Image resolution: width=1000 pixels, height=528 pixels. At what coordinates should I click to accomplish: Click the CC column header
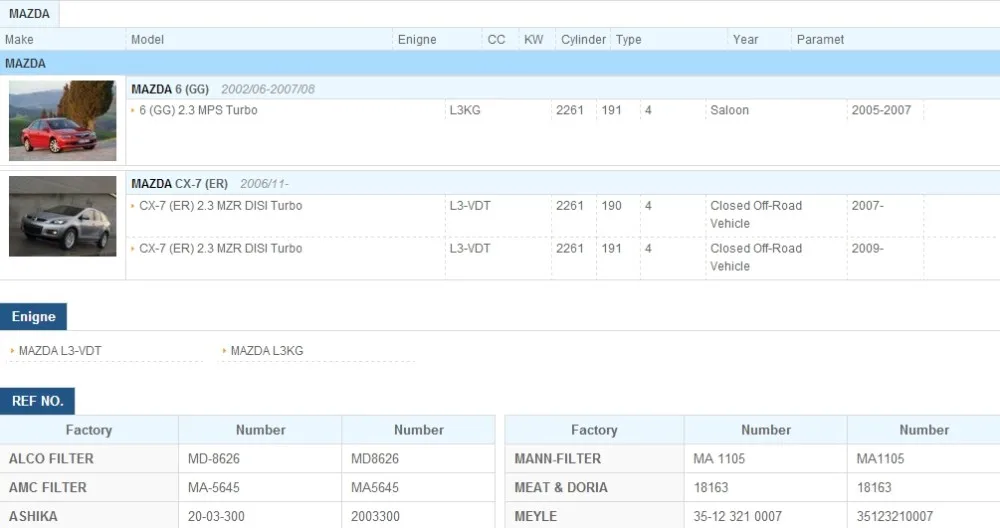click(x=496, y=40)
